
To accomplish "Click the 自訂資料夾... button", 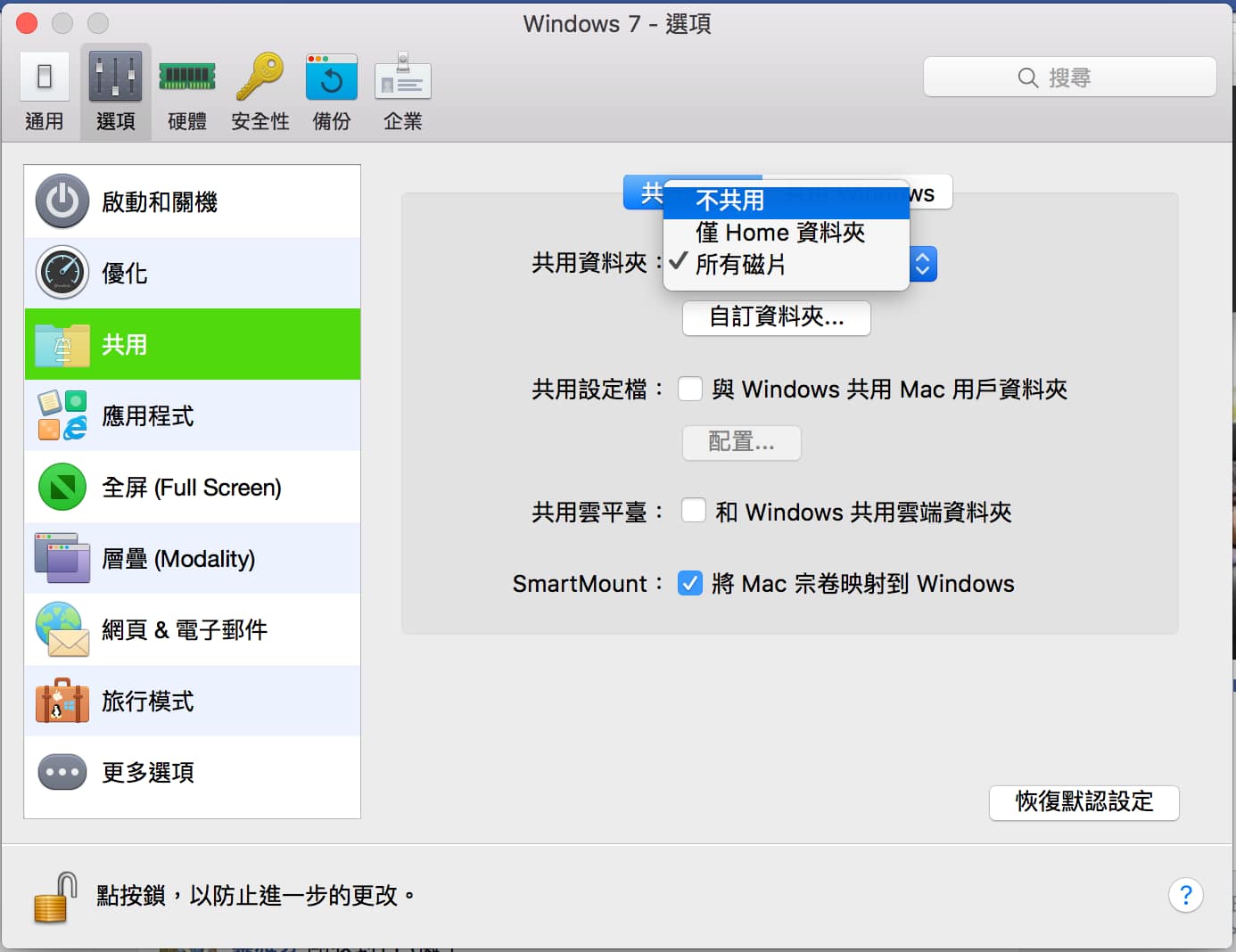I will [x=776, y=317].
